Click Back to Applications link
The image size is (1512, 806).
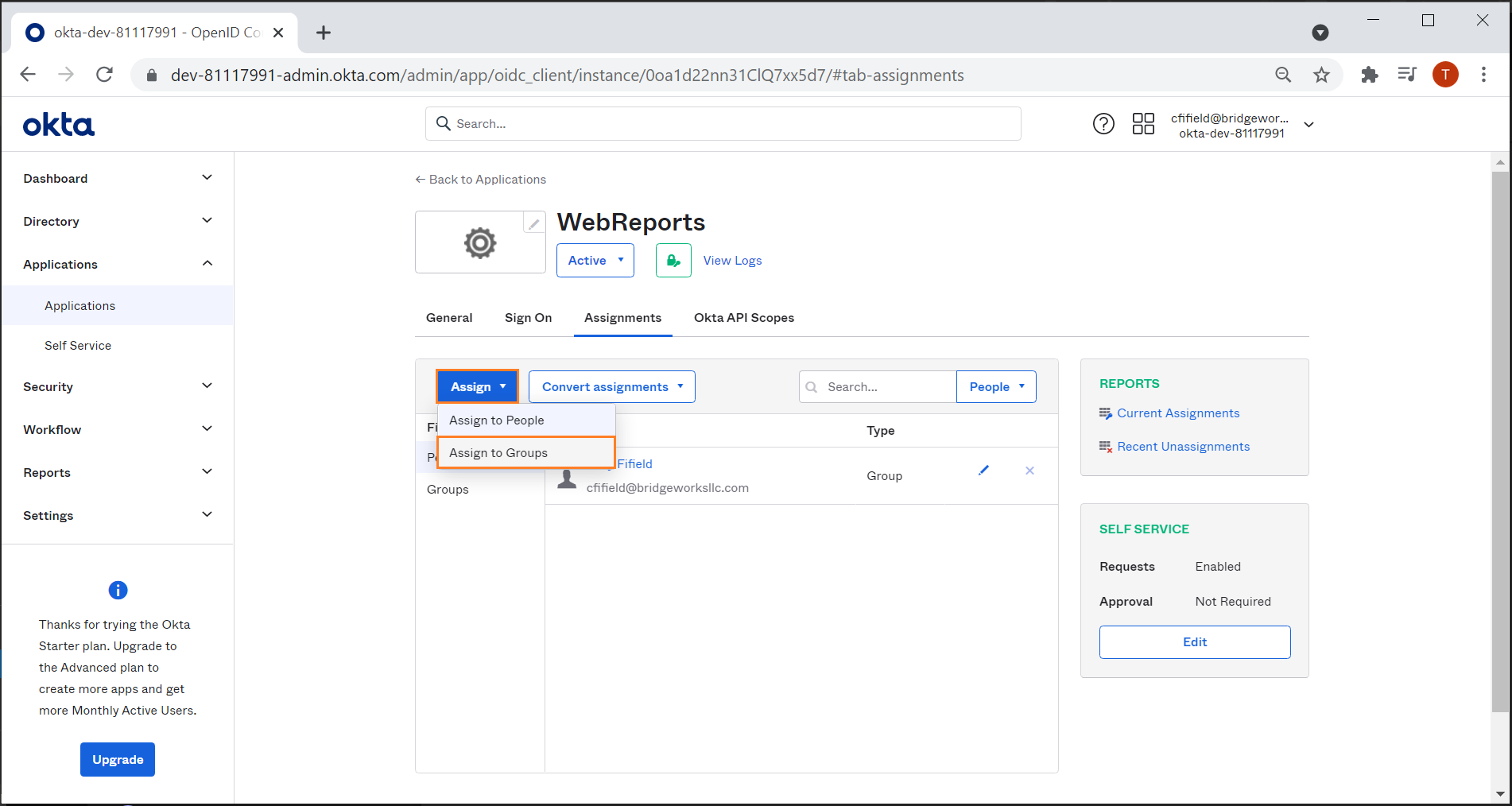coord(481,180)
